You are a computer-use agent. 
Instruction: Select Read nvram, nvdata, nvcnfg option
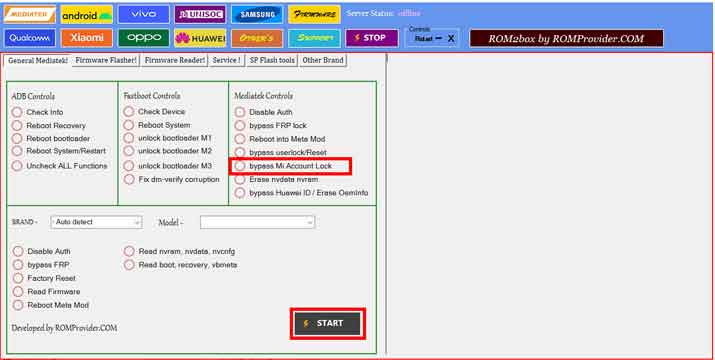(180, 251)
